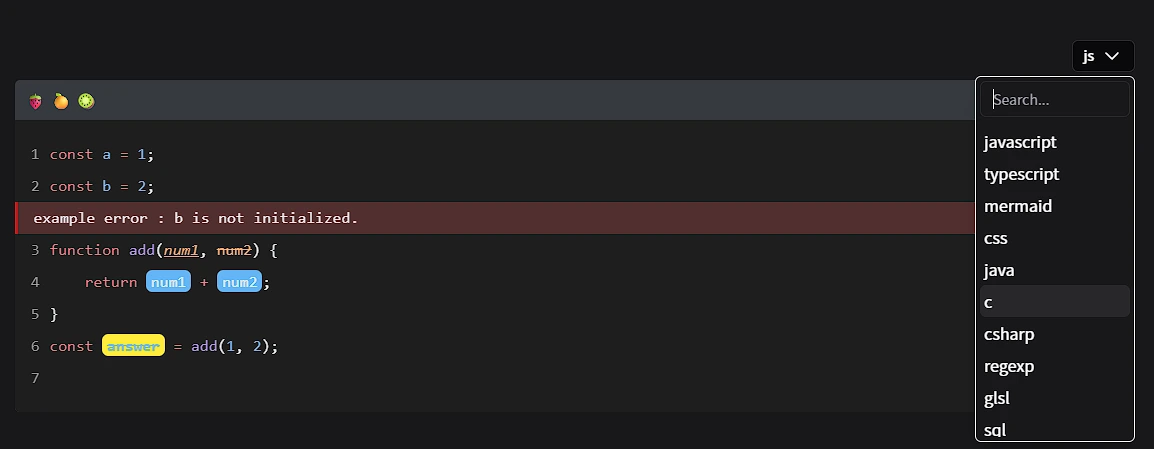Select typescript from language list
Screen dimensions: 1154x449
click(x=1021, y=174)
